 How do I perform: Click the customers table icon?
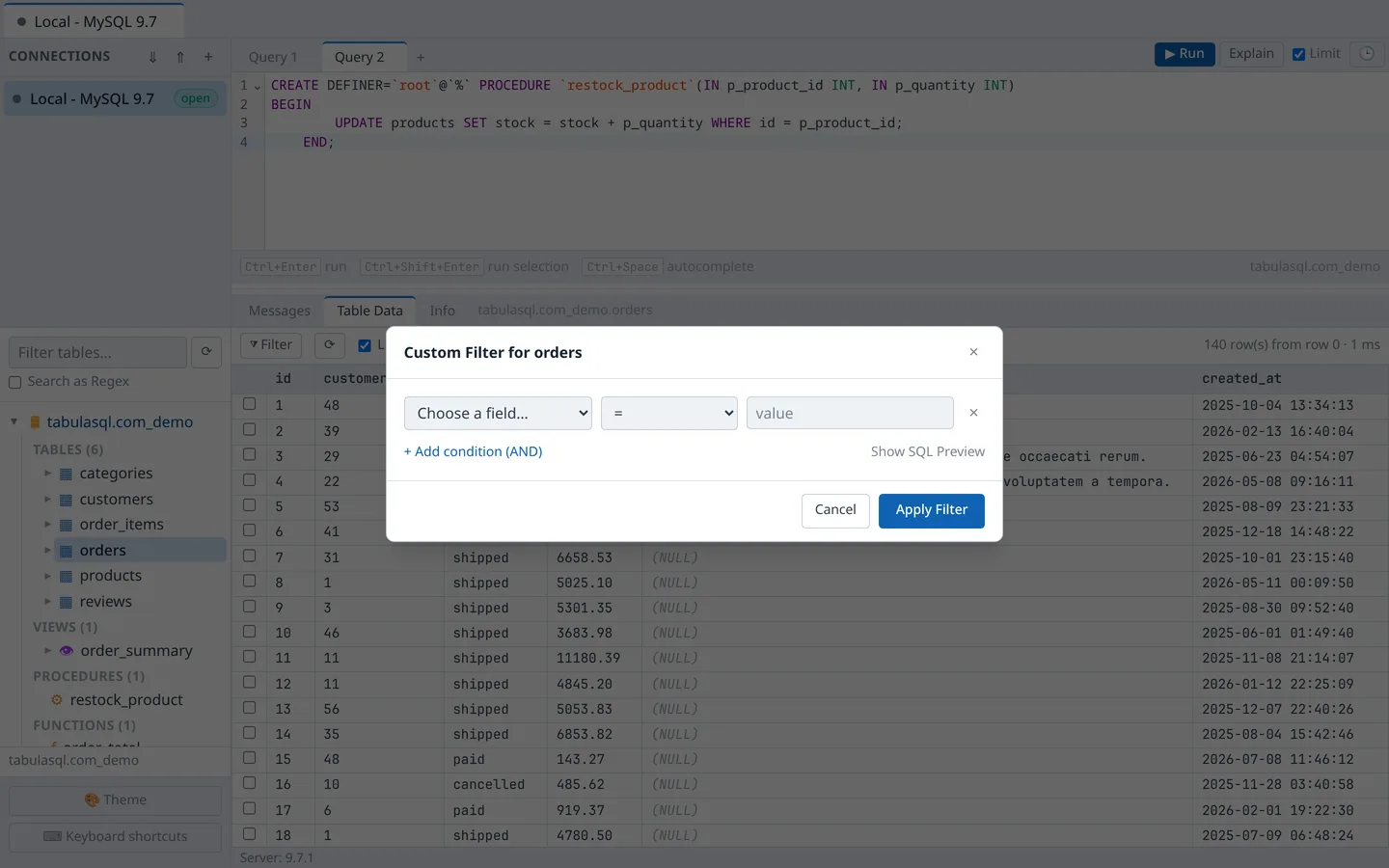pyautogui.click(x=67, y=500)
